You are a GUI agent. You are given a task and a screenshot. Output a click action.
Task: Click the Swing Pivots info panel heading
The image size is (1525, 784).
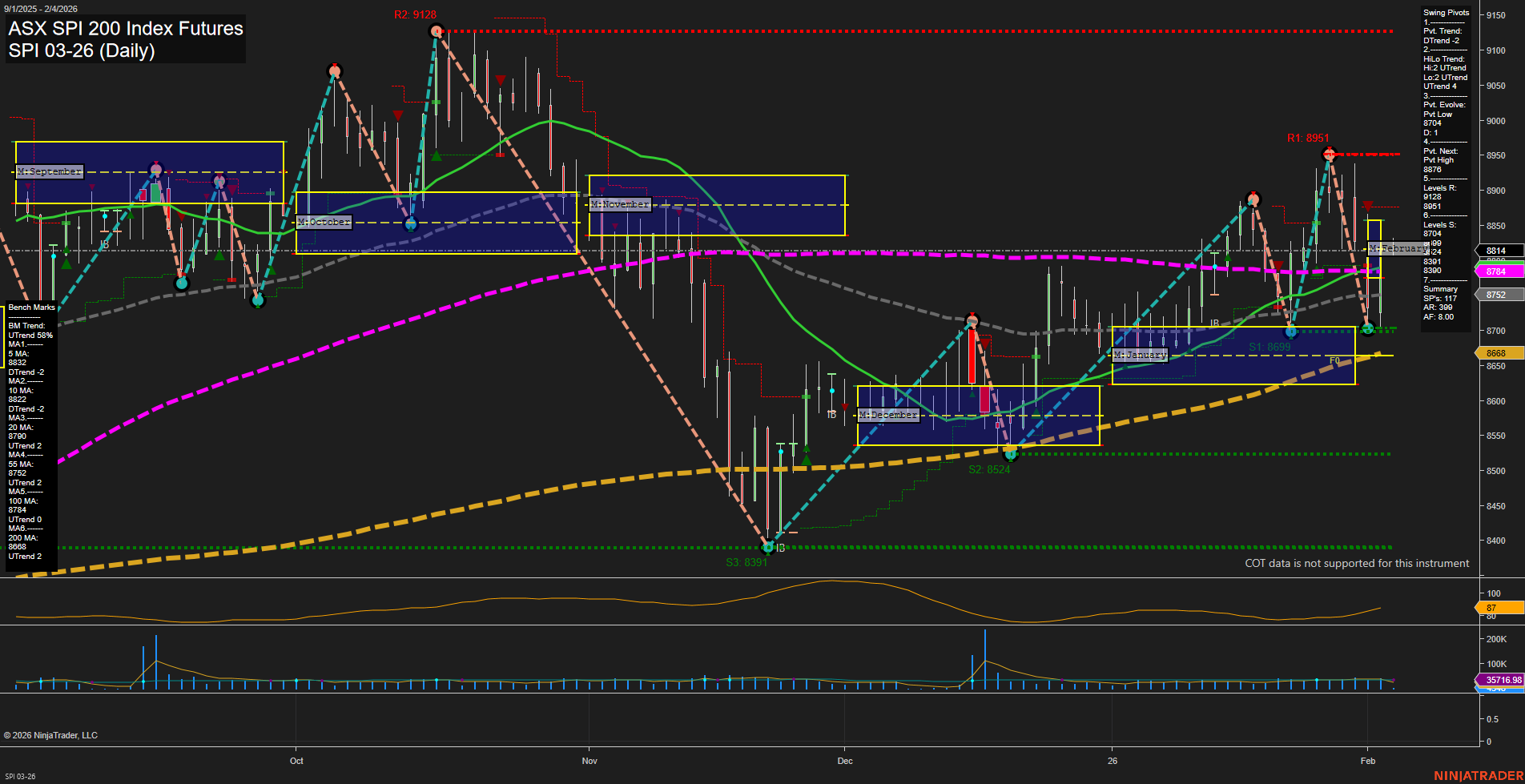click(1447, 12)
